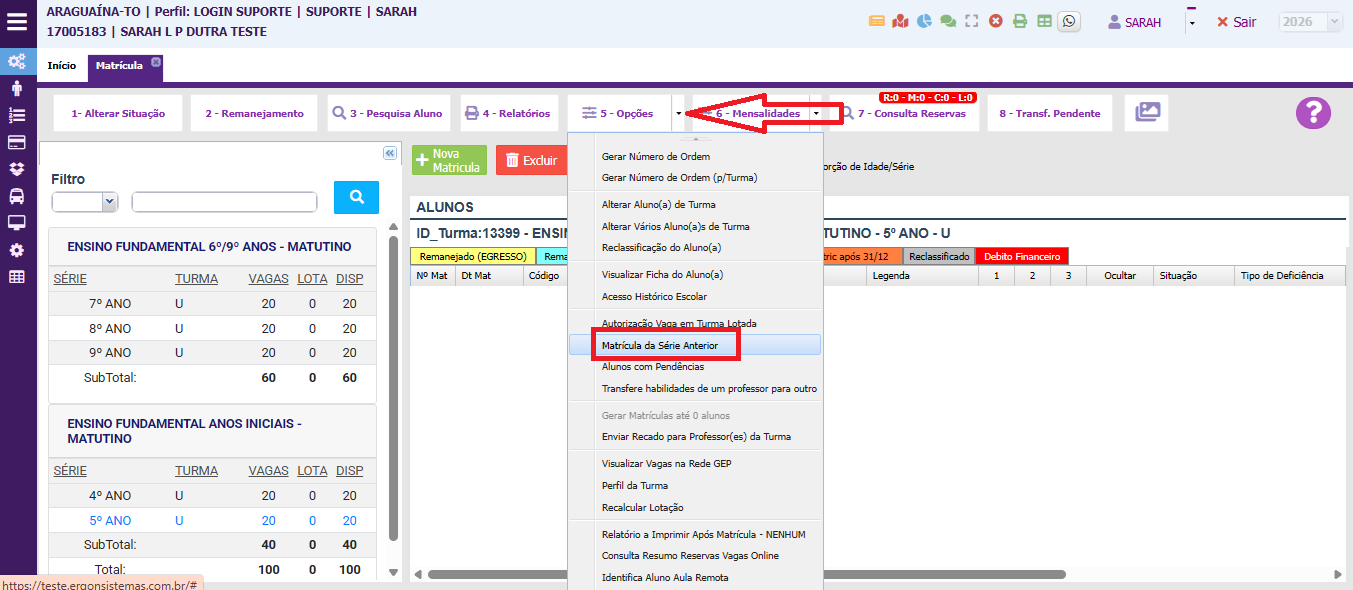Viewport: 1353px width, 590px height.
Task: Click the purple help question mark
Action: pos(1313,113)
